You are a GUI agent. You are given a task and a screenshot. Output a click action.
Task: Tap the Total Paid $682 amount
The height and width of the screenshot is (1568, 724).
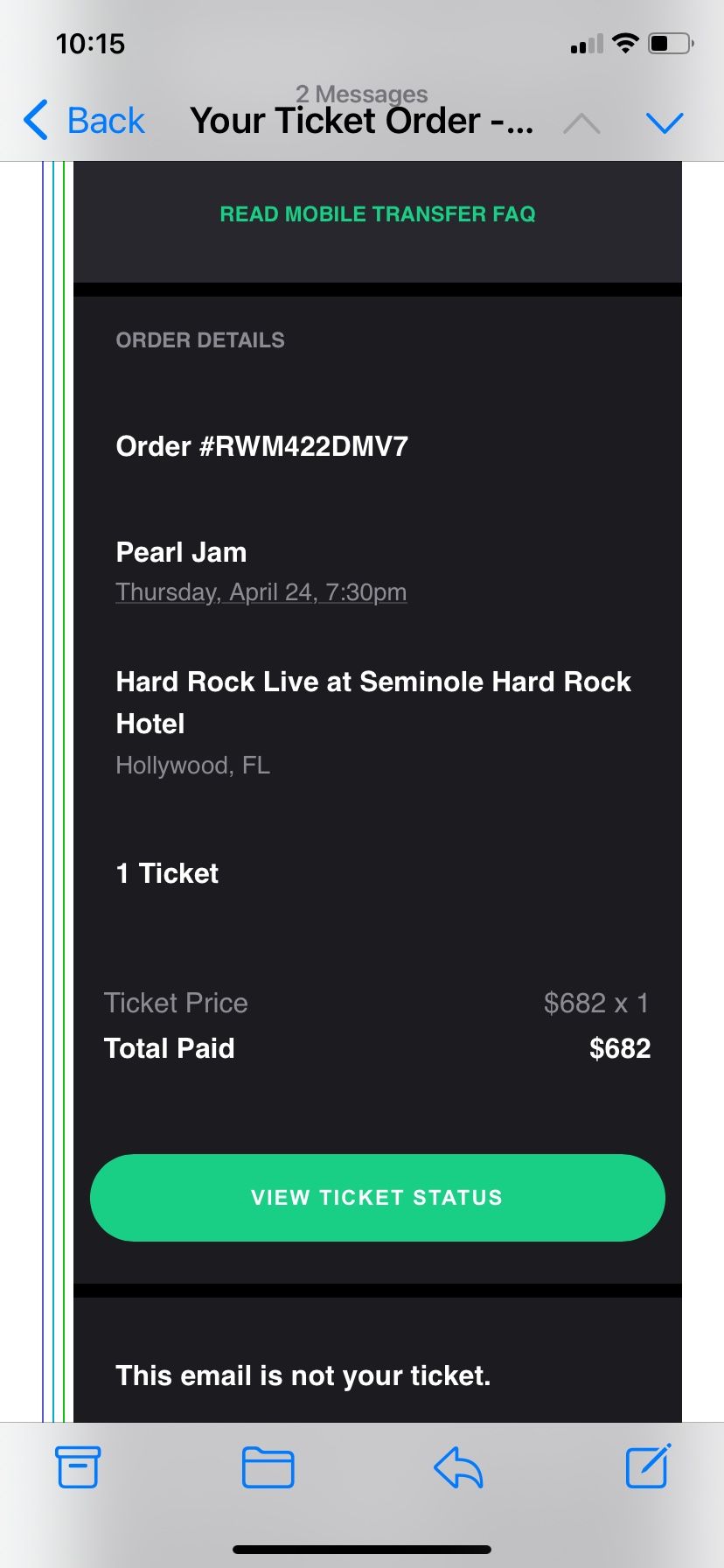click(619, 1048)
